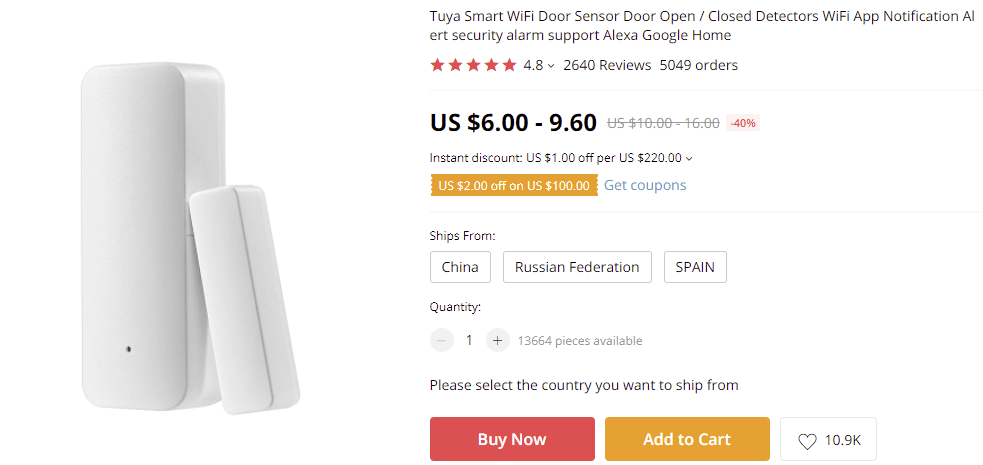Viewport: 983px width, 465px height.
Task: Click the 5049 orders text
Action: point(698,65)
